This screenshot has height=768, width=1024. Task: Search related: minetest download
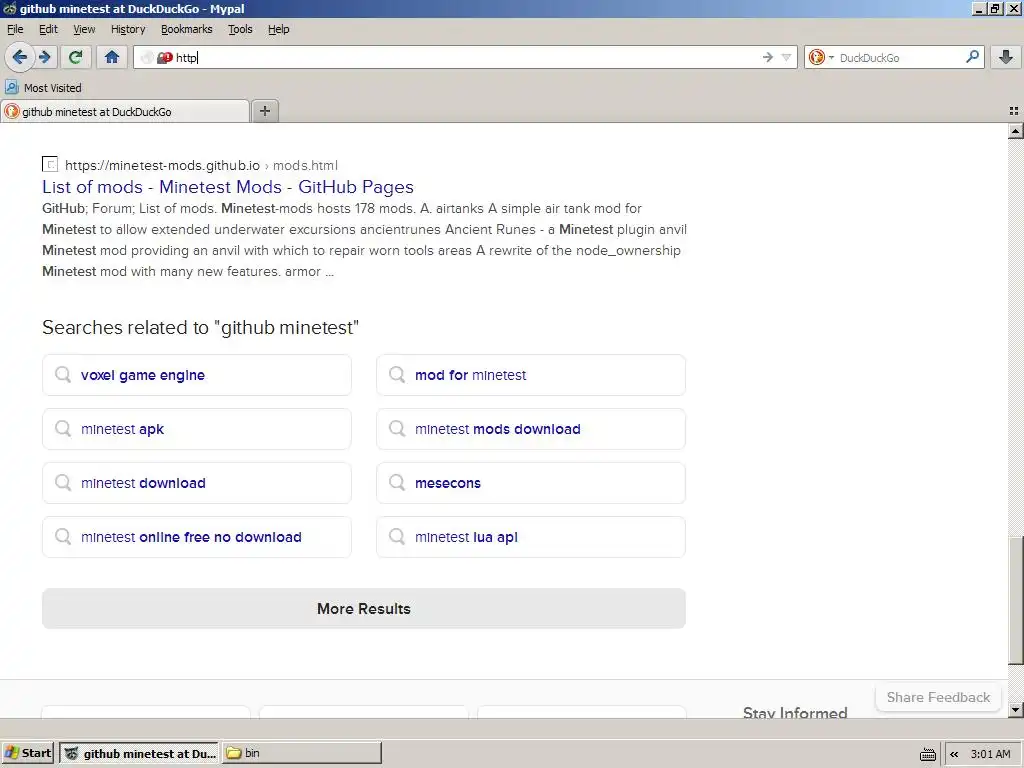click(197, 483)
